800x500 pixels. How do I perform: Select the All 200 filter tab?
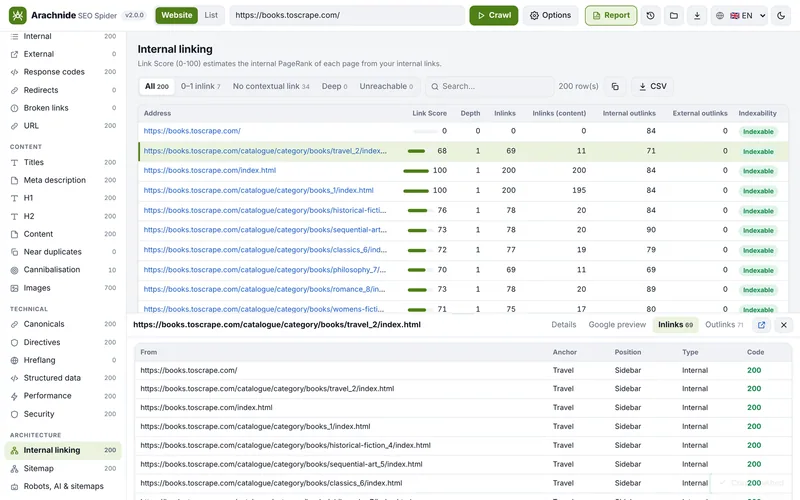[157, 86]
